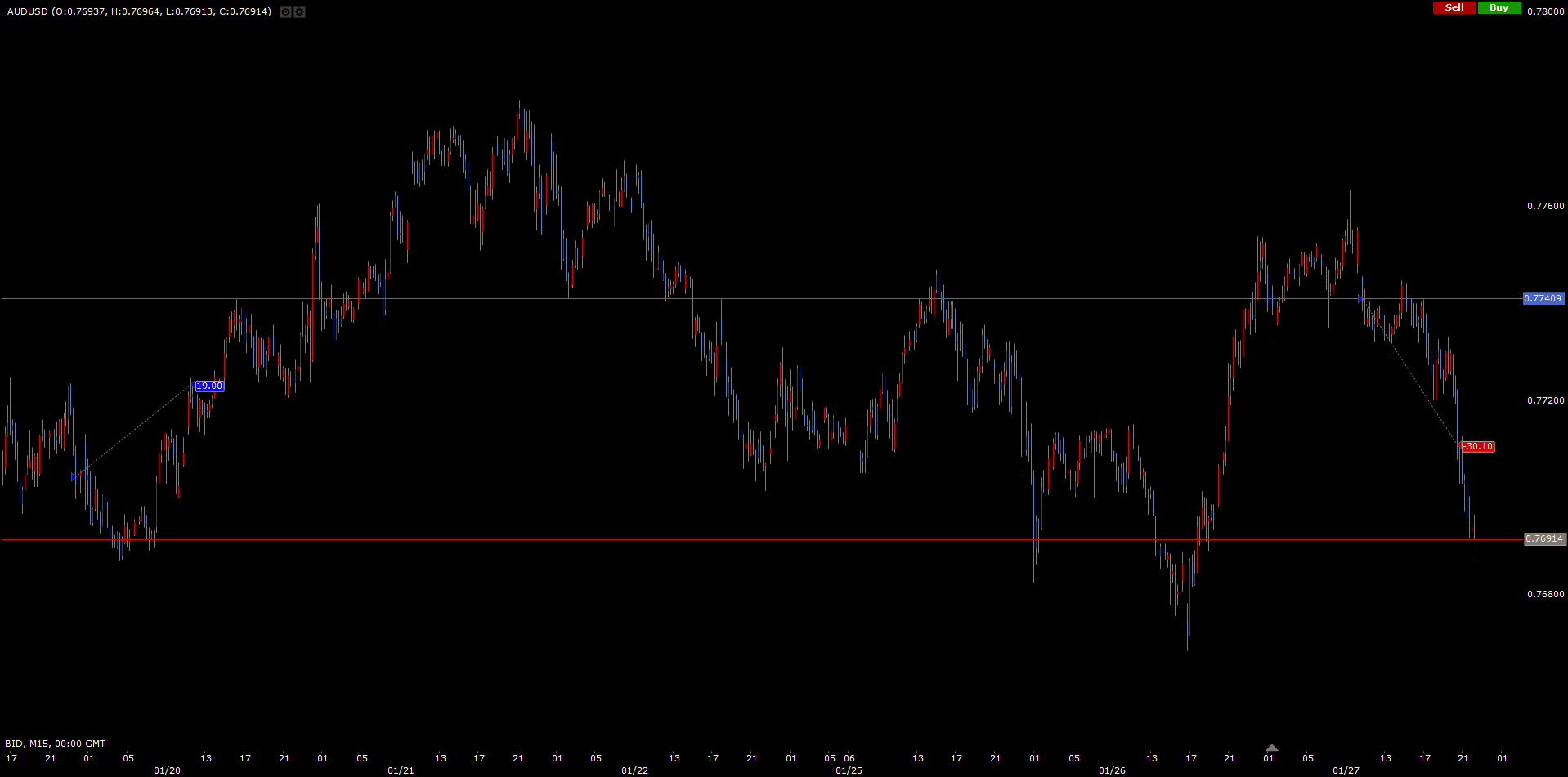The width and height of the screenshot is (1568, 777).
Task: Click the eye visibility icon beside AUDUSD
Action: click(x=285, y=12)
